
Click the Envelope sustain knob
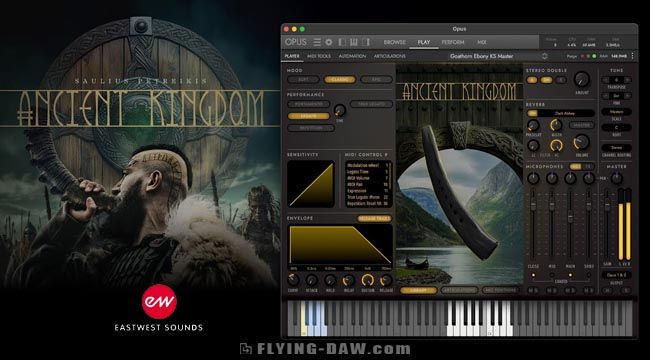click(367, 280)
